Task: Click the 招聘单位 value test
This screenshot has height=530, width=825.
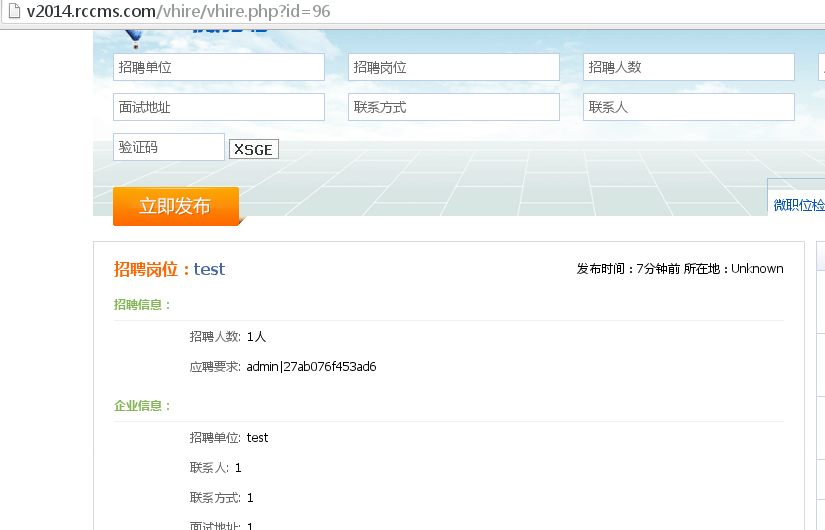Action: (x=257, y=438)
